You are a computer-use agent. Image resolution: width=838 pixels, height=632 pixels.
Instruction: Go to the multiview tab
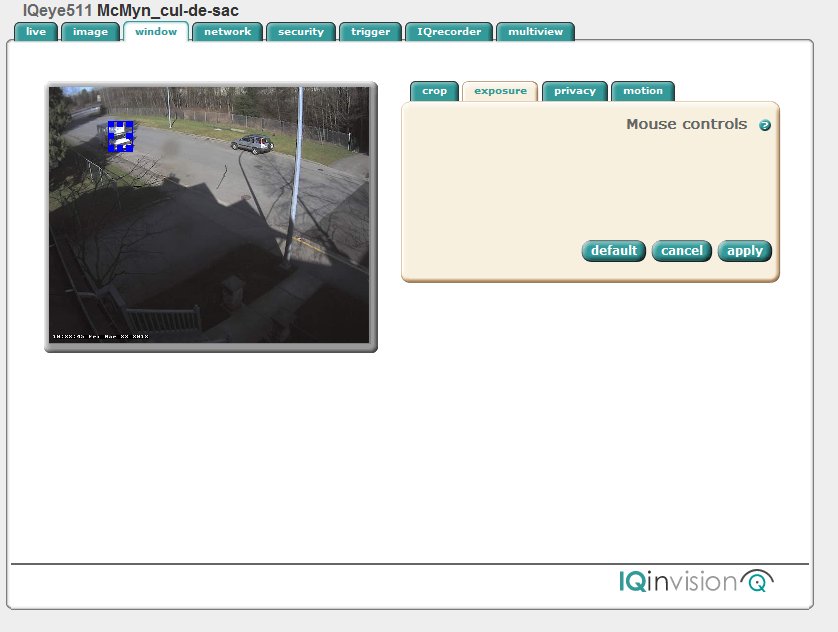click(536, 32)
